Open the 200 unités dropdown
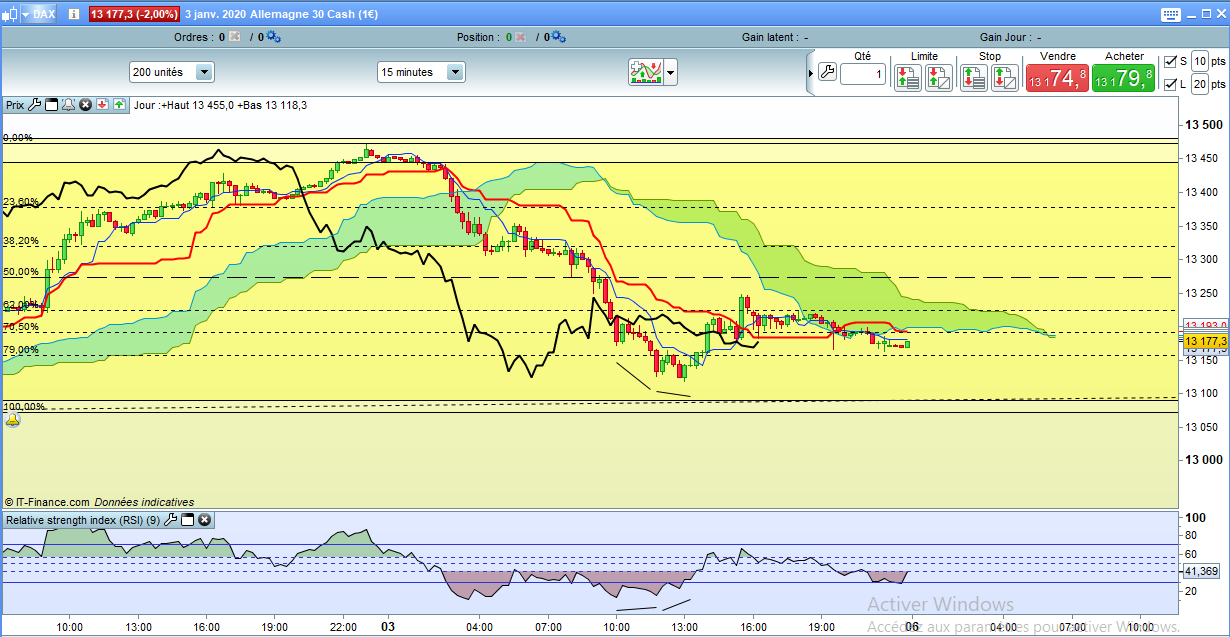 point(171,72)
